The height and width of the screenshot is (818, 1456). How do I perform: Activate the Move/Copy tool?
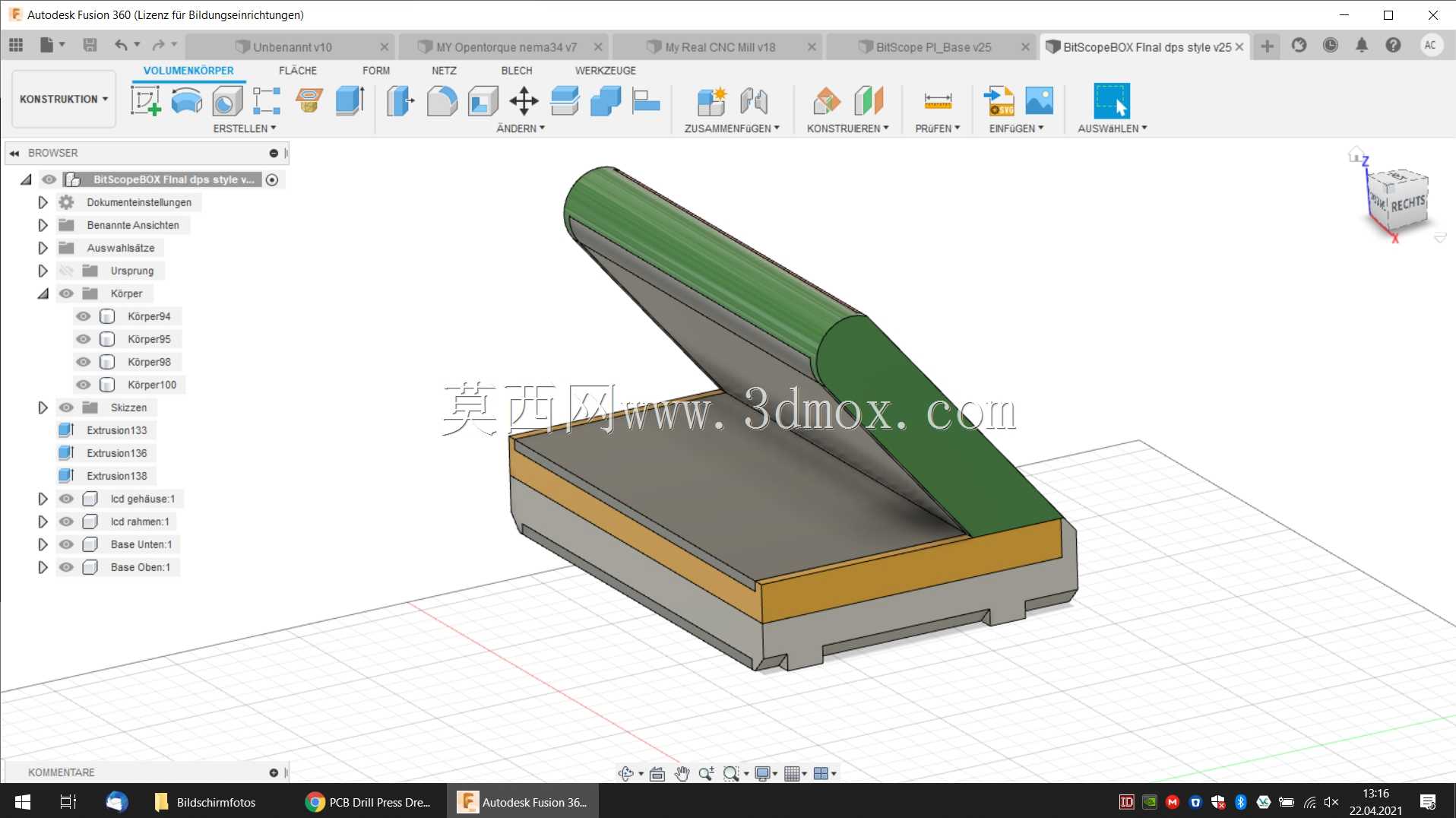[524, 100]
